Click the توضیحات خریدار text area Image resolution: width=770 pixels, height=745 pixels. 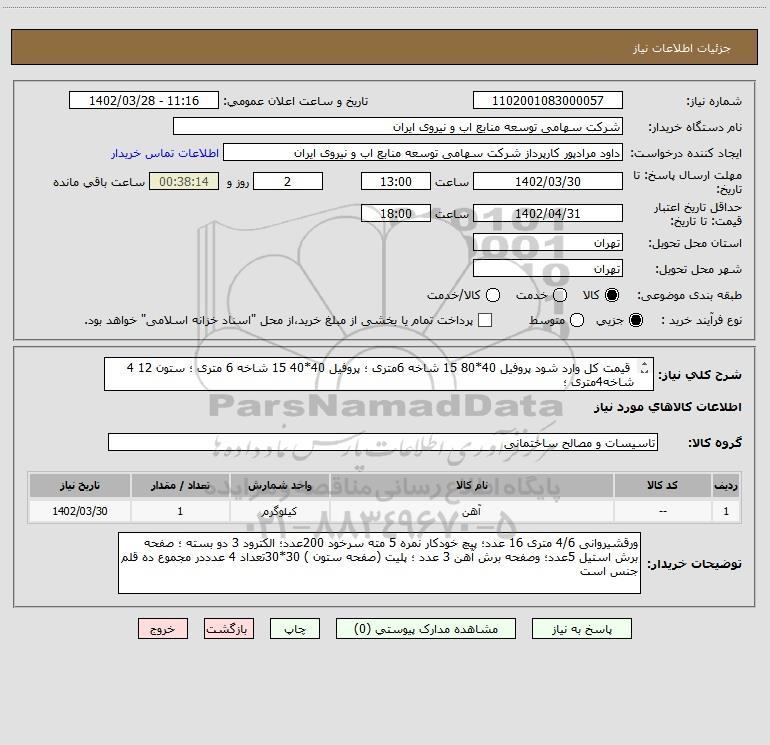[x=379, y=563]
